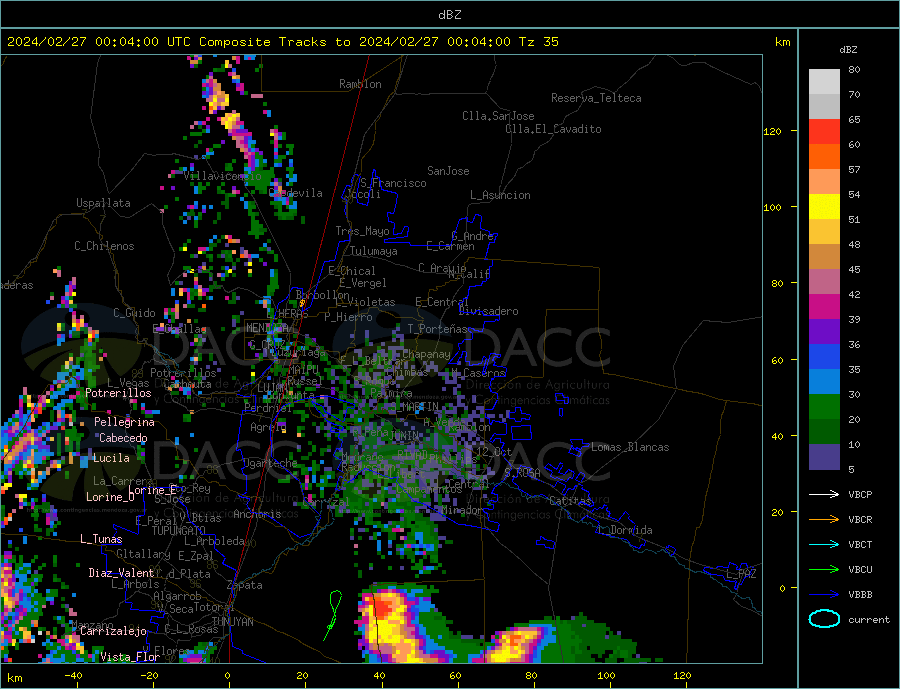This screenshot has width=900, height=689.
Task: Click the Divisadero map label
Action: 488,311
